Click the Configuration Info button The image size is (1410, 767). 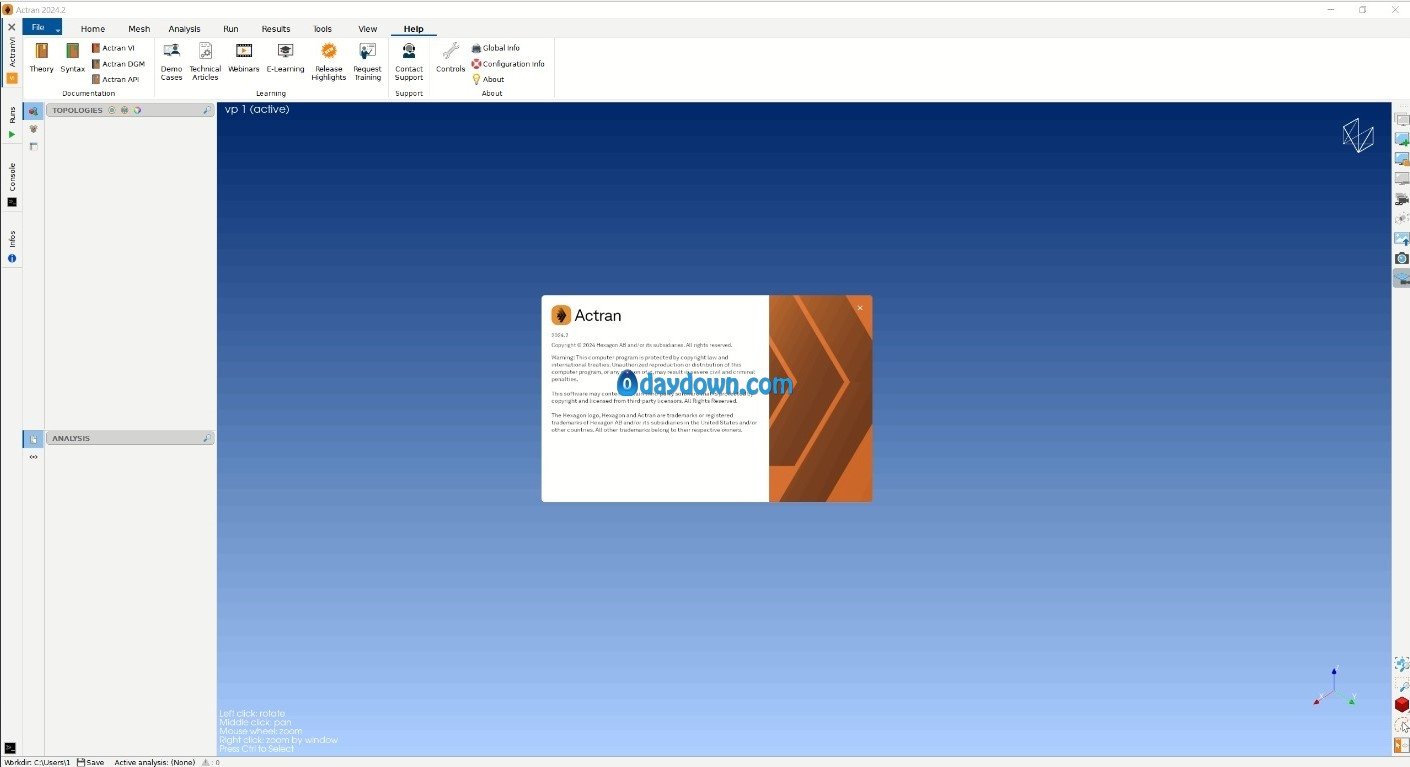pyautogui.click(x=508, y=63)
